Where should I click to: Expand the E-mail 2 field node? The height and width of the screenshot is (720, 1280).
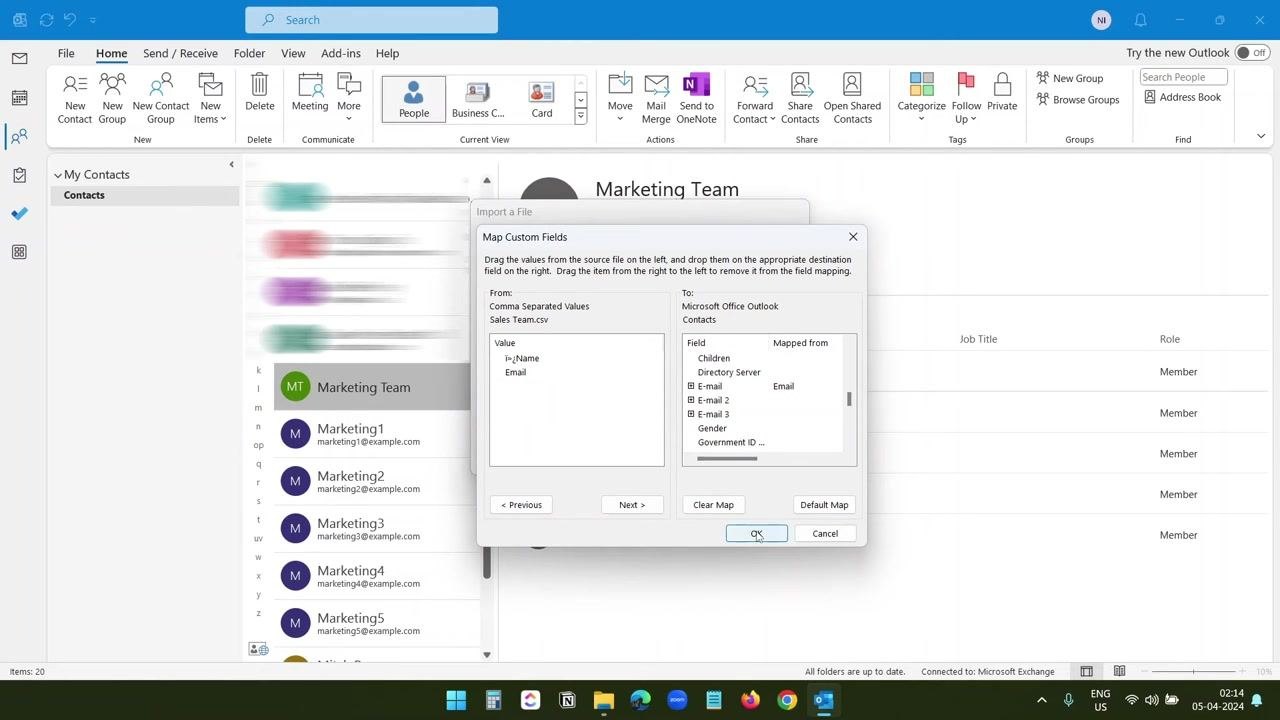click(x=690, y=400)
